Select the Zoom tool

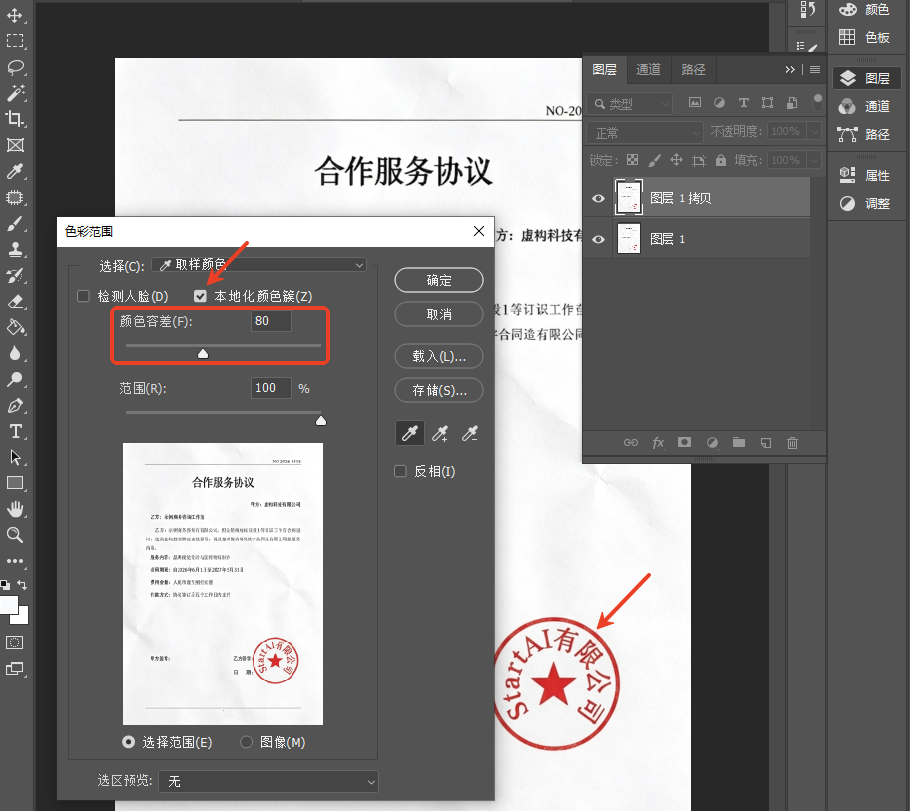tap(15, 535)
